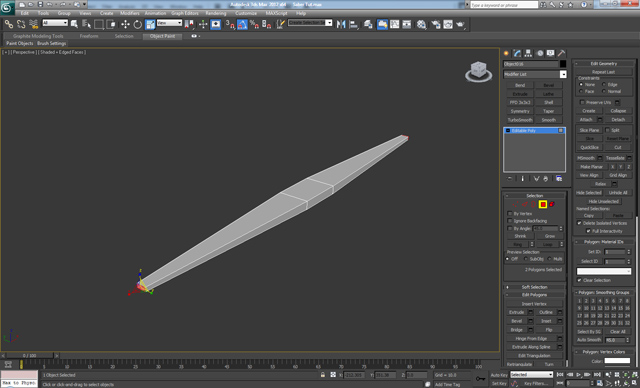Image resolution: width=640 pixels, height=388 pixels.
Task: Click Configure Modifier Sets icon
Action: coord(559,179)
